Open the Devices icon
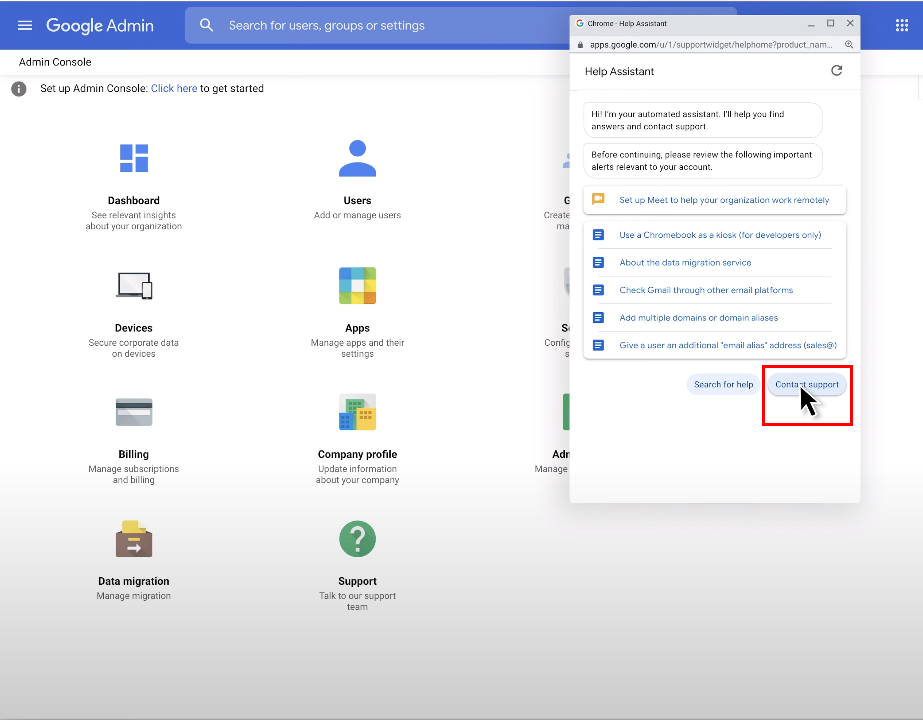Viewport: 923px width, 720px height. click(134, 286)
